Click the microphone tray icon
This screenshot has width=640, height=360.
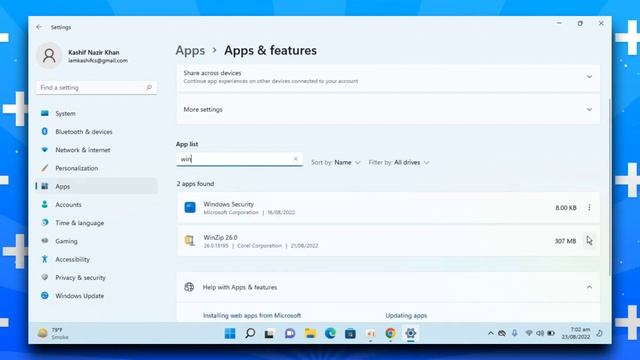515,333
